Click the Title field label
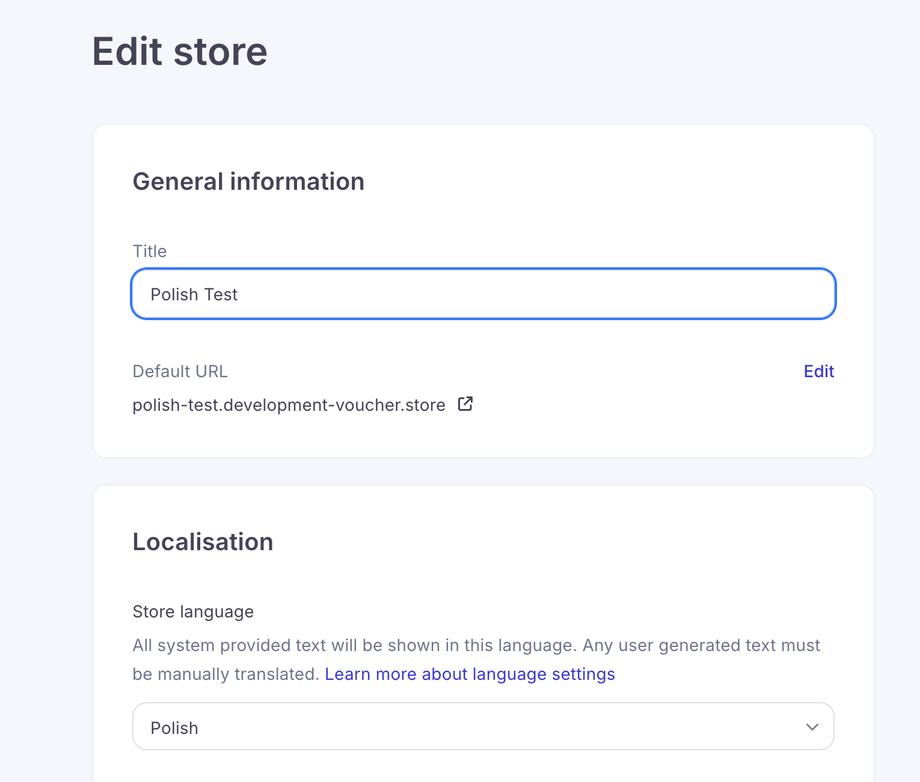 coord(150,251)
